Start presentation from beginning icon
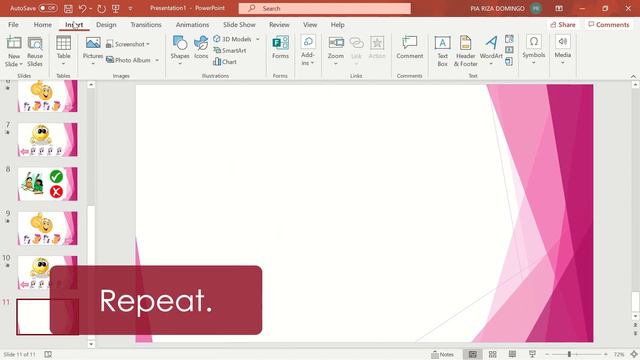640x360 pixels. (116, 8)
